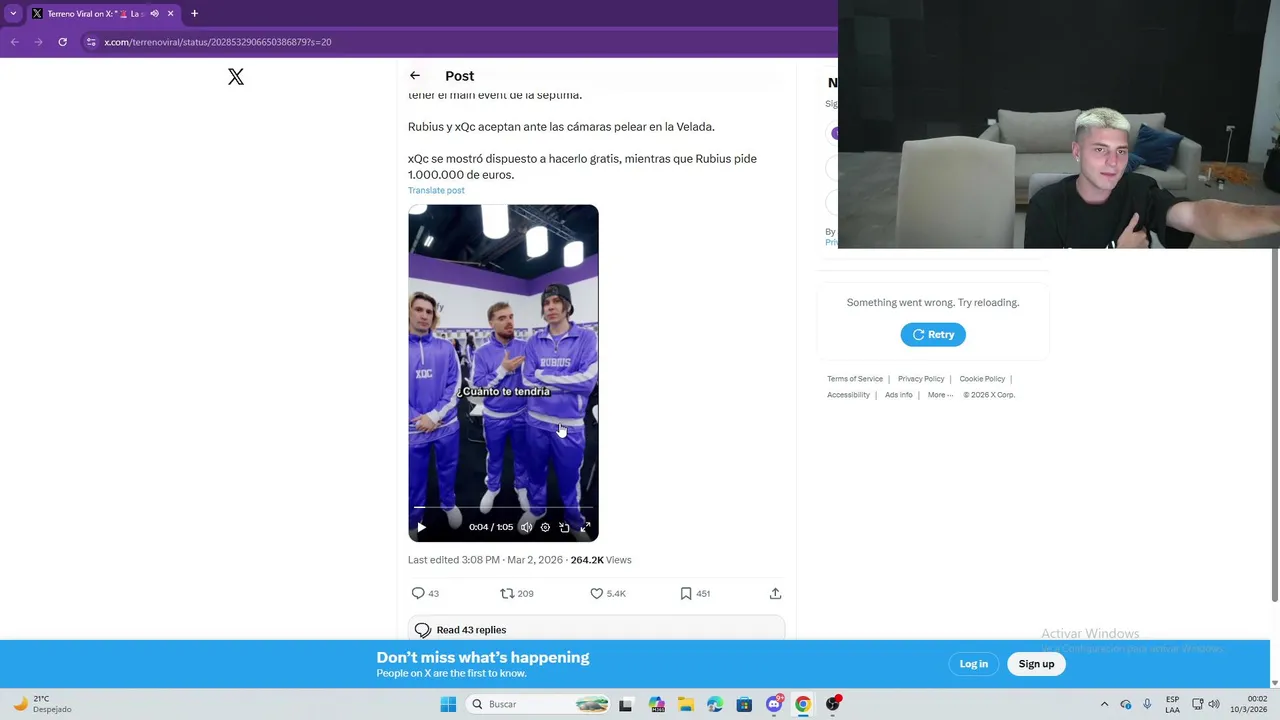Bookmark the post with icon showing 451
The height and width of the screenshot is (720, 1280).
tap(695, 593)
